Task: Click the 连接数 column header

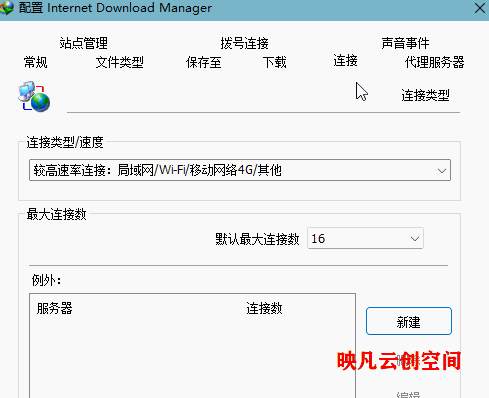Action: coord(264,308)
